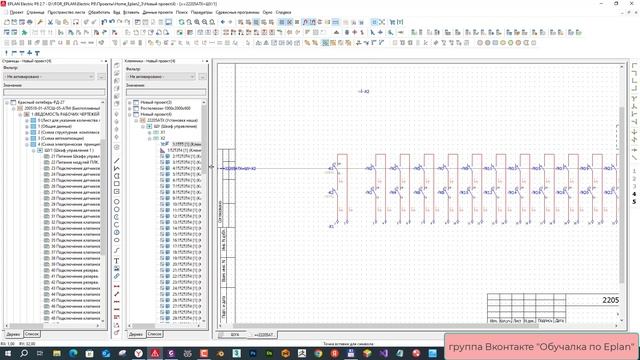This screenshot has width=640, height=360.
Task: Collapse the Красный октябрь project node
Action: click(x=7, y=102)
